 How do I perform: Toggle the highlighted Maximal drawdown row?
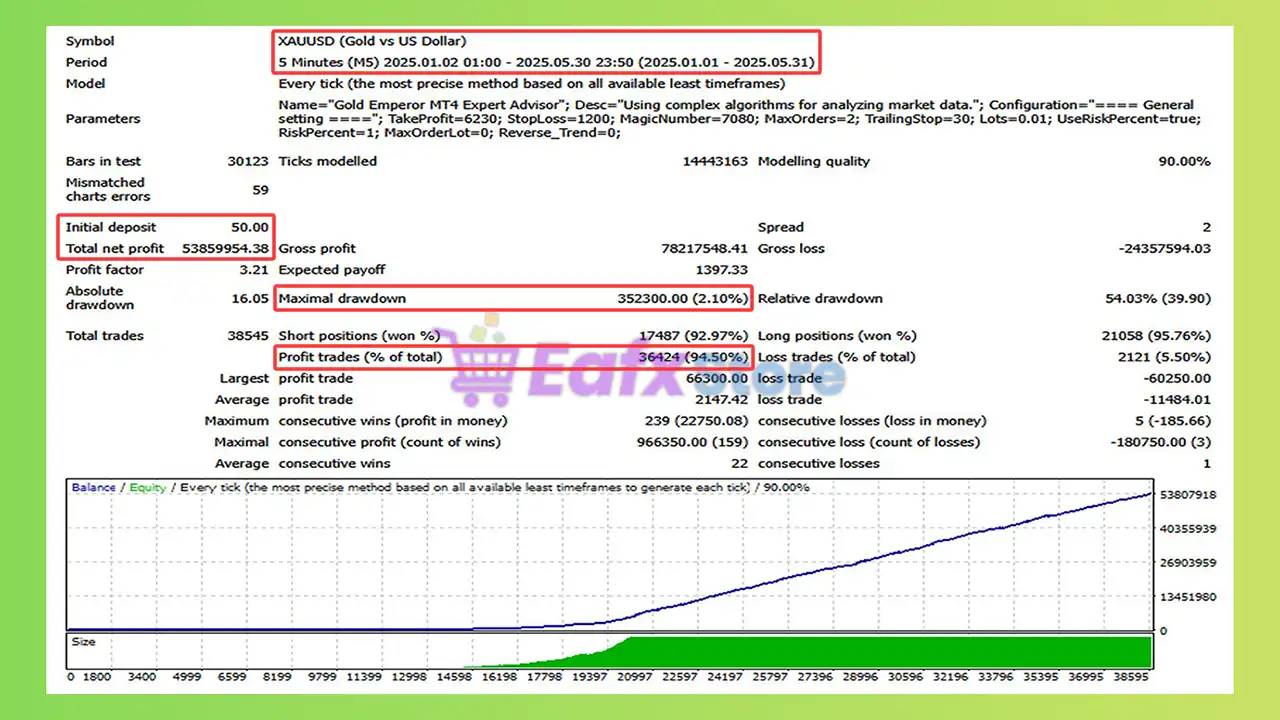(x=512, y=298)
